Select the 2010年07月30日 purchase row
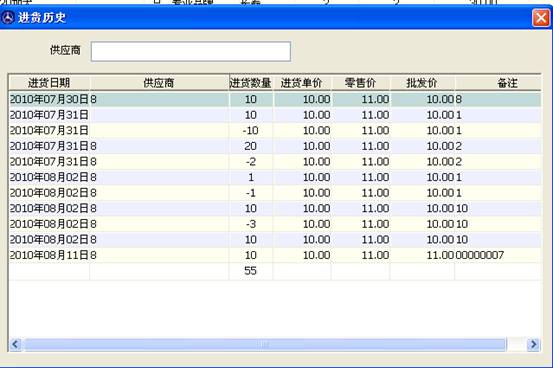The width and height of the screenshot is (553, 368). coord(275,99)
